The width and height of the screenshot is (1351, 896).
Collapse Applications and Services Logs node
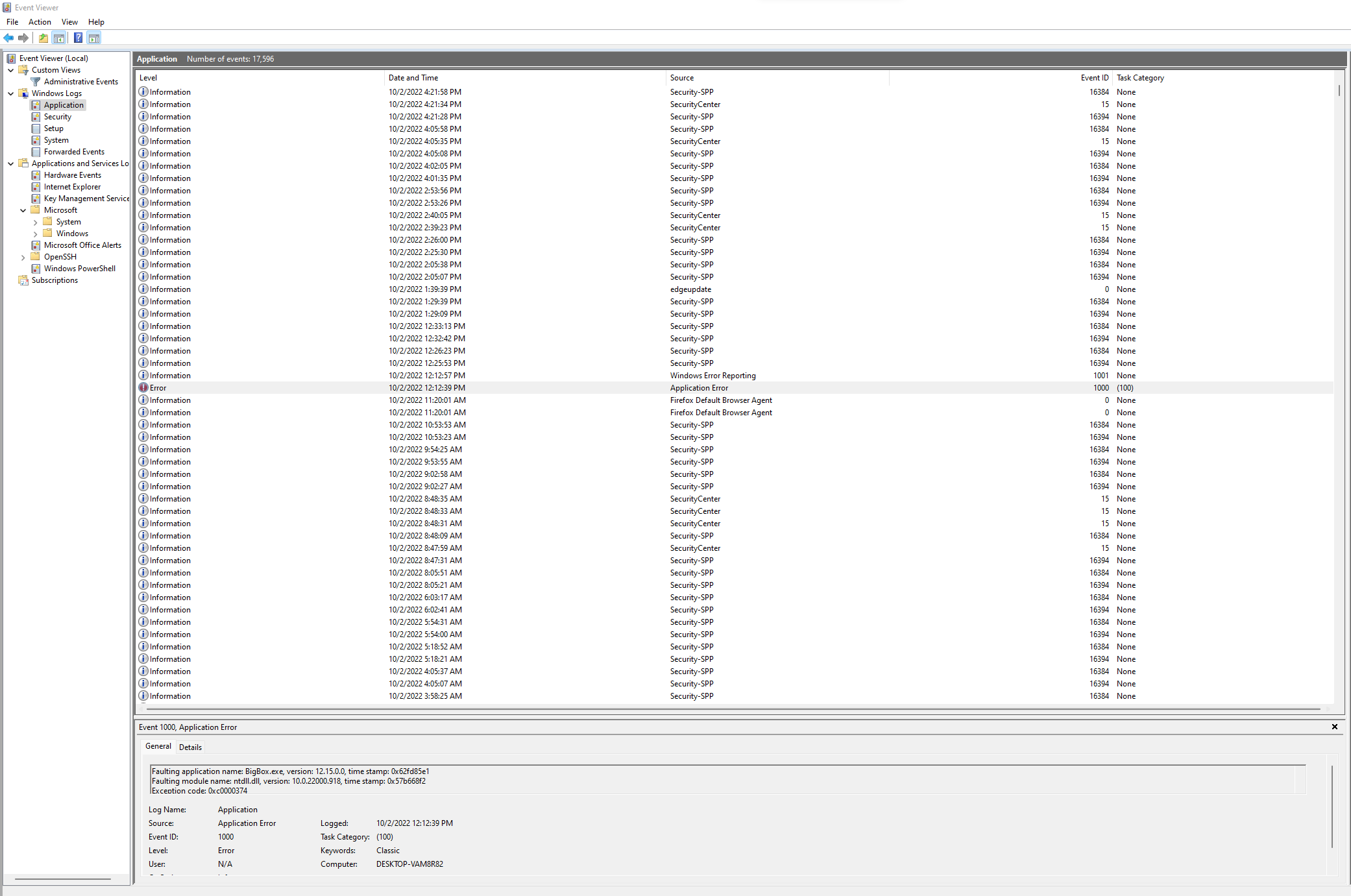11,163
